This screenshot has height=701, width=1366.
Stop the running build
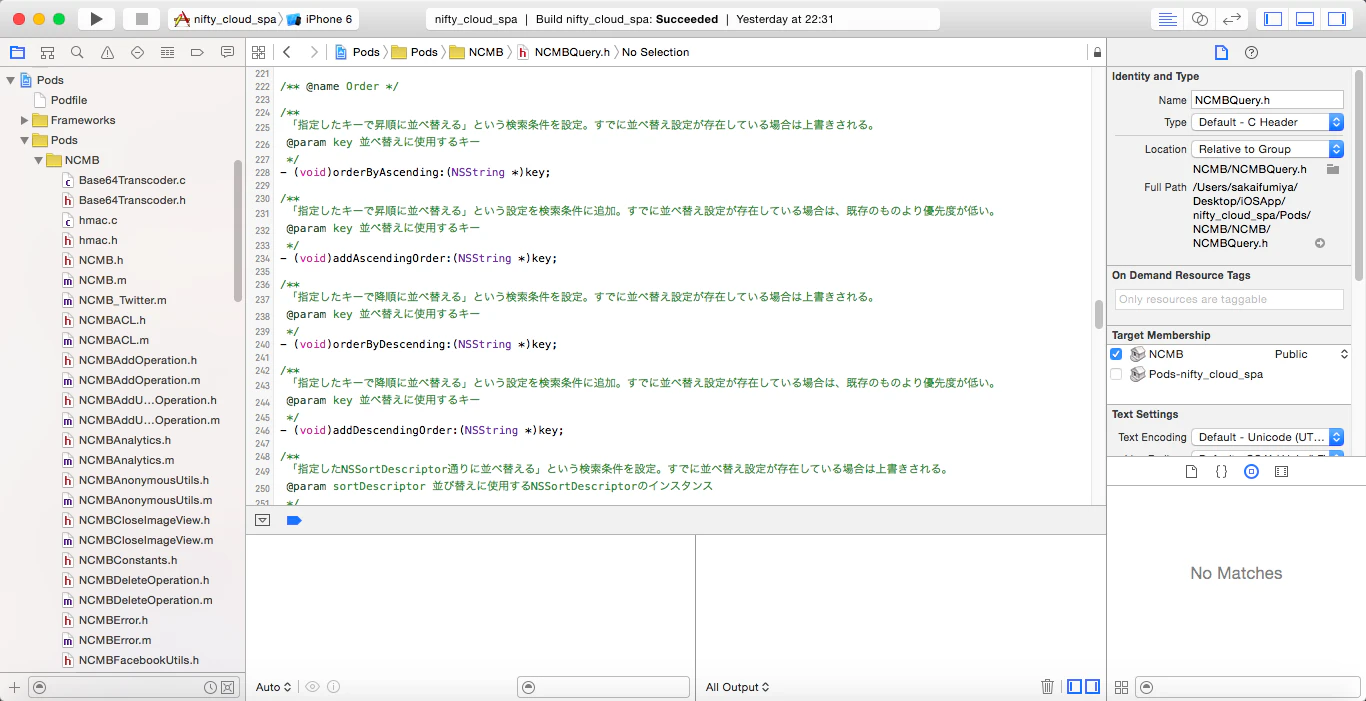(x=141, y=19)
